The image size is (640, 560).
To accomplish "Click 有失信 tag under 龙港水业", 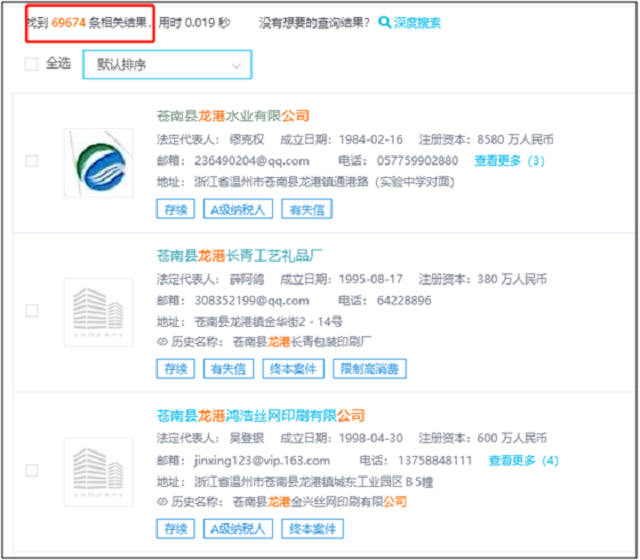I will (x=306, y=209).
